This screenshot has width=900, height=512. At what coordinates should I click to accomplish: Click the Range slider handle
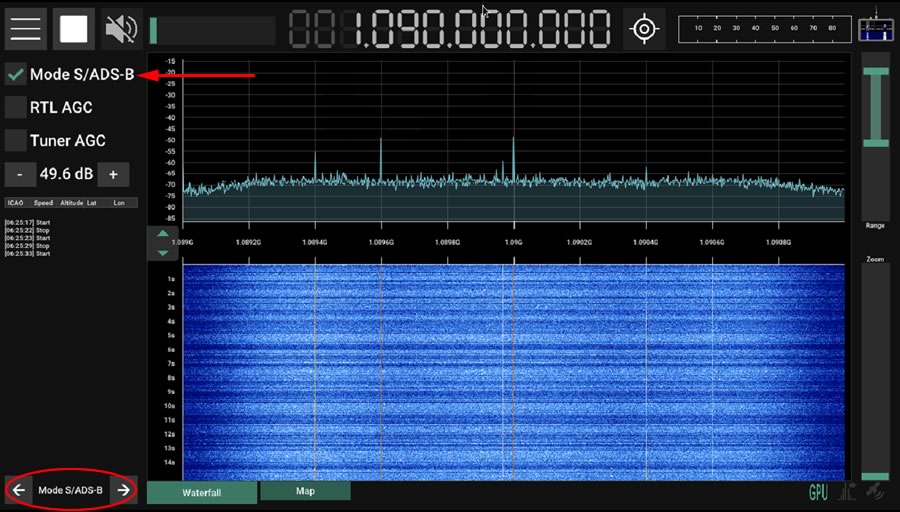click(875, 110)
